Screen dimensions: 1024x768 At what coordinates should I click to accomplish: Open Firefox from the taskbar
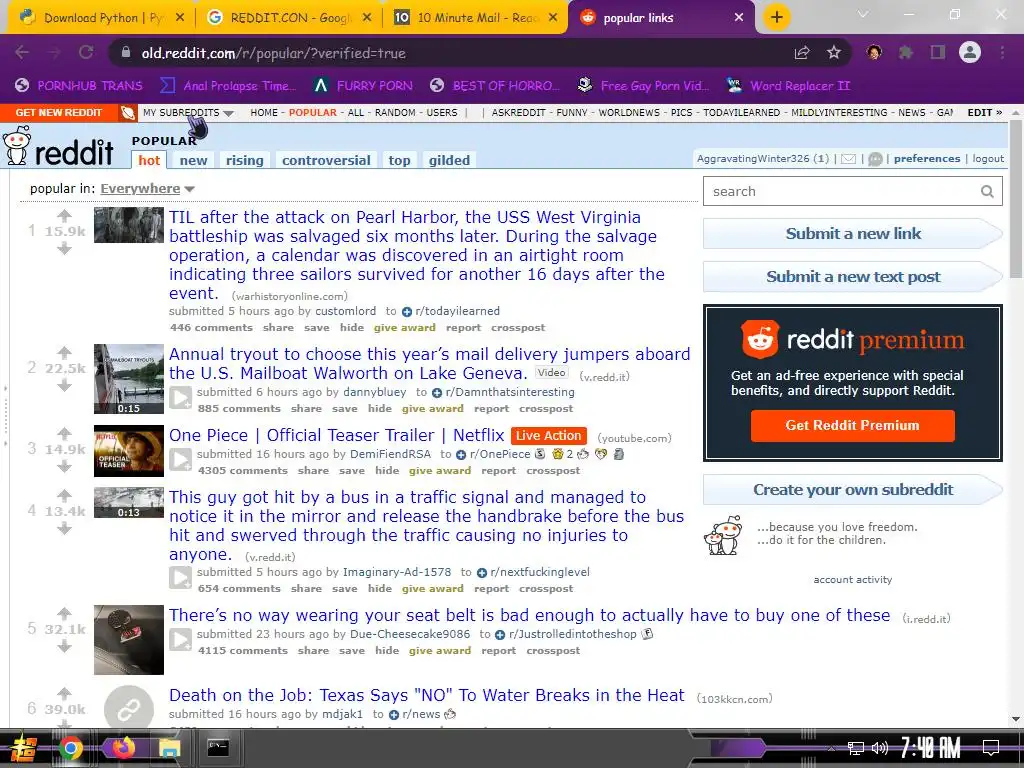pos(123,747)
